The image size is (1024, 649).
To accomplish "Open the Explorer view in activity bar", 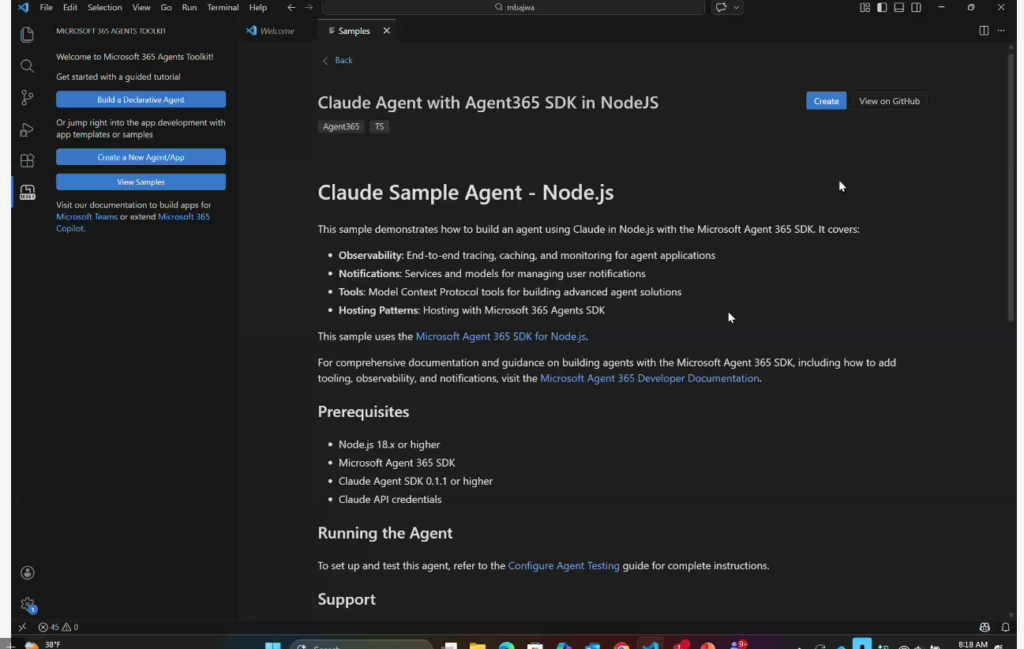I will [27, 35].
